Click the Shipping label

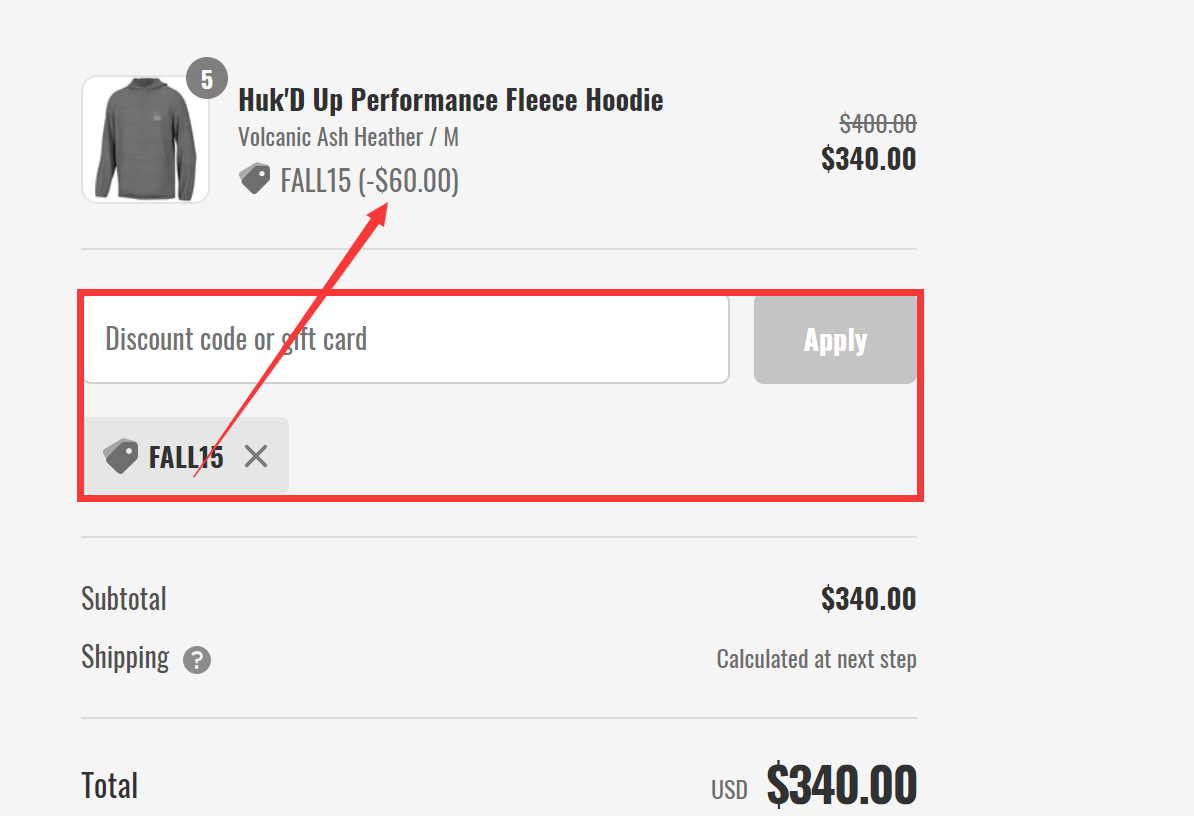(x=125, y=658)
